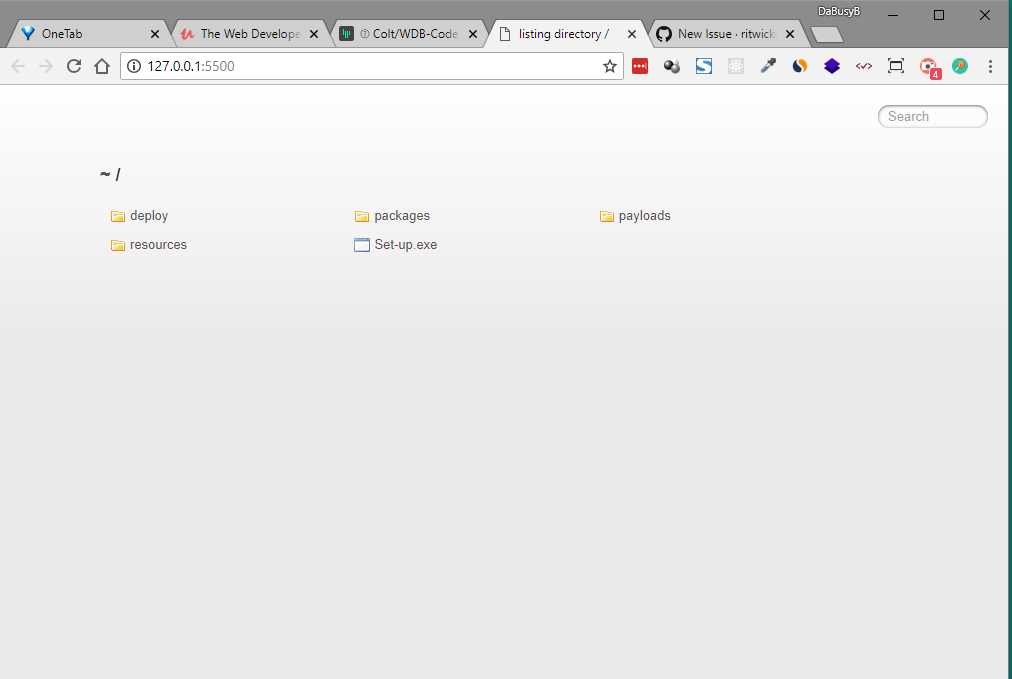Open a new tab button
The height and width of the screenshot is (679, 1012).
[827, 34]
